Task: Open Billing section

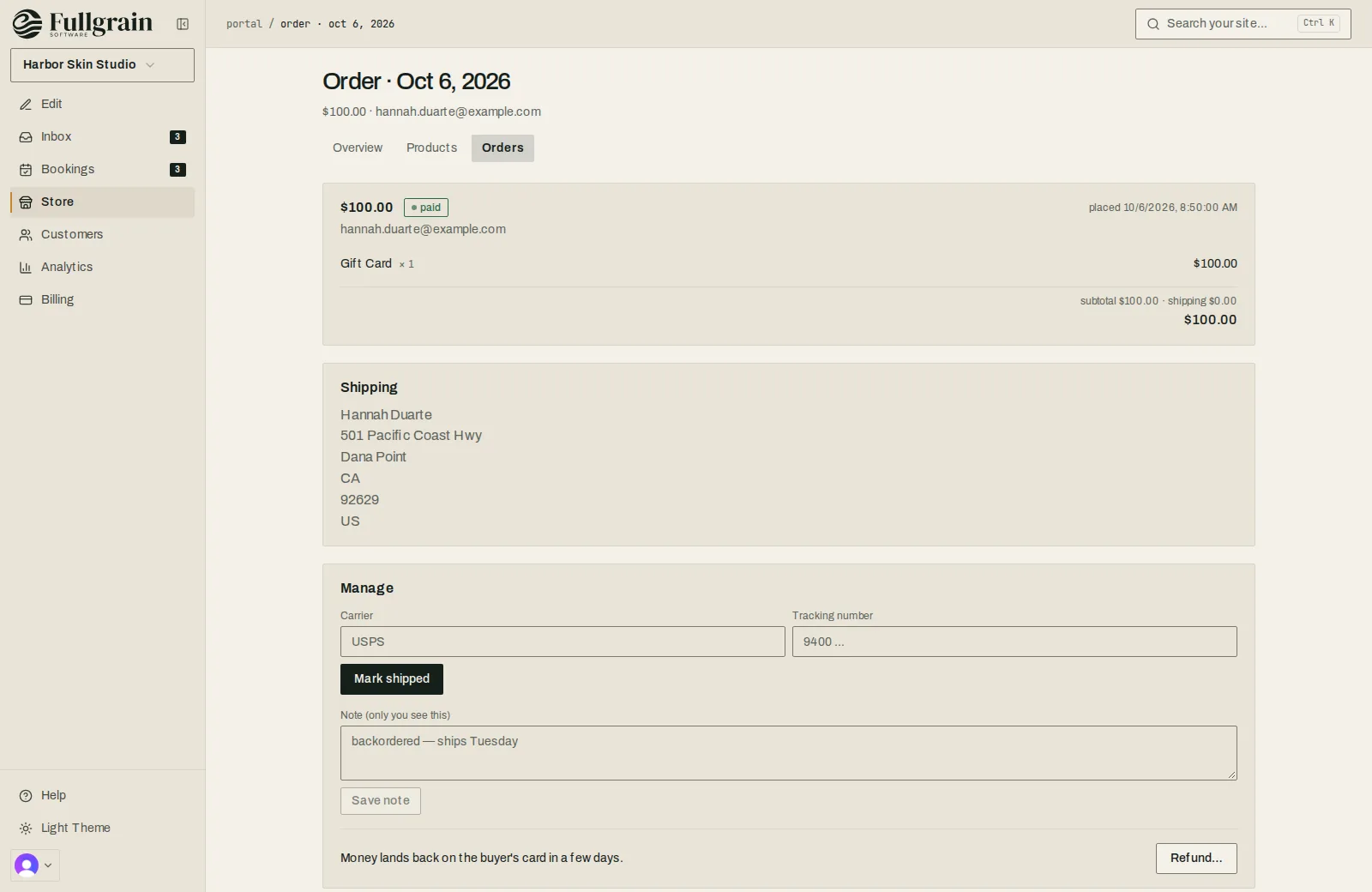Action: 102,300
